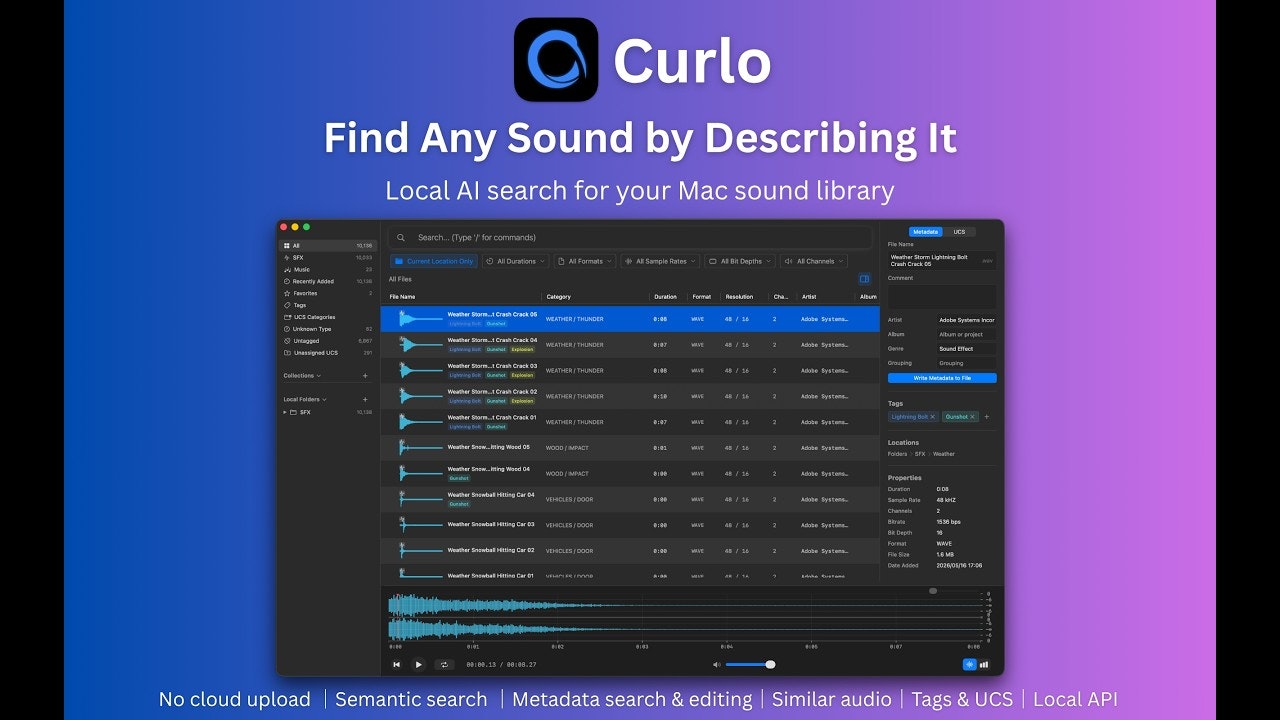Select Crash Crack 01 row
The width and height of the screenshot is (1280, 720).
630,422
